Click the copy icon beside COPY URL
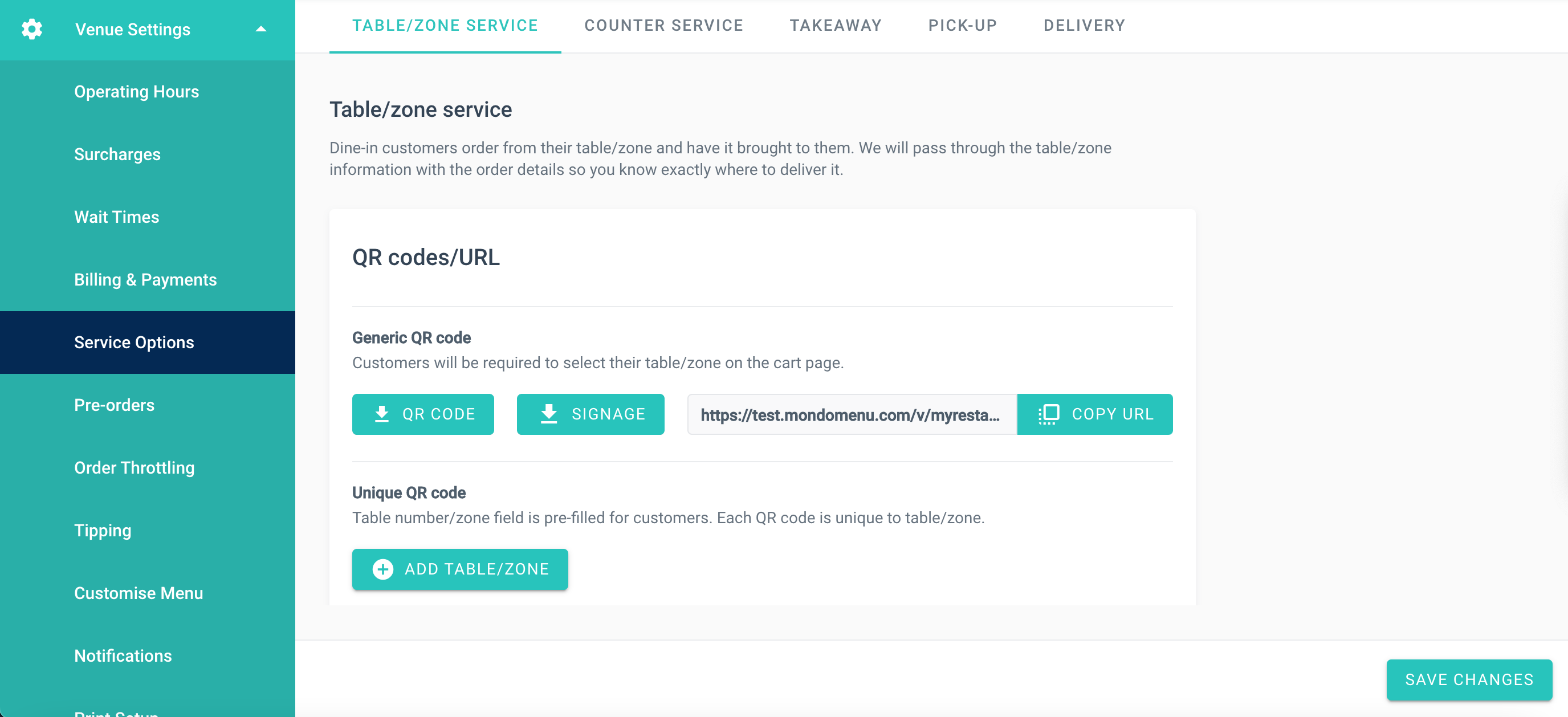Image resolution: width=1568 pixels, height=717 pixels. 1048,414
